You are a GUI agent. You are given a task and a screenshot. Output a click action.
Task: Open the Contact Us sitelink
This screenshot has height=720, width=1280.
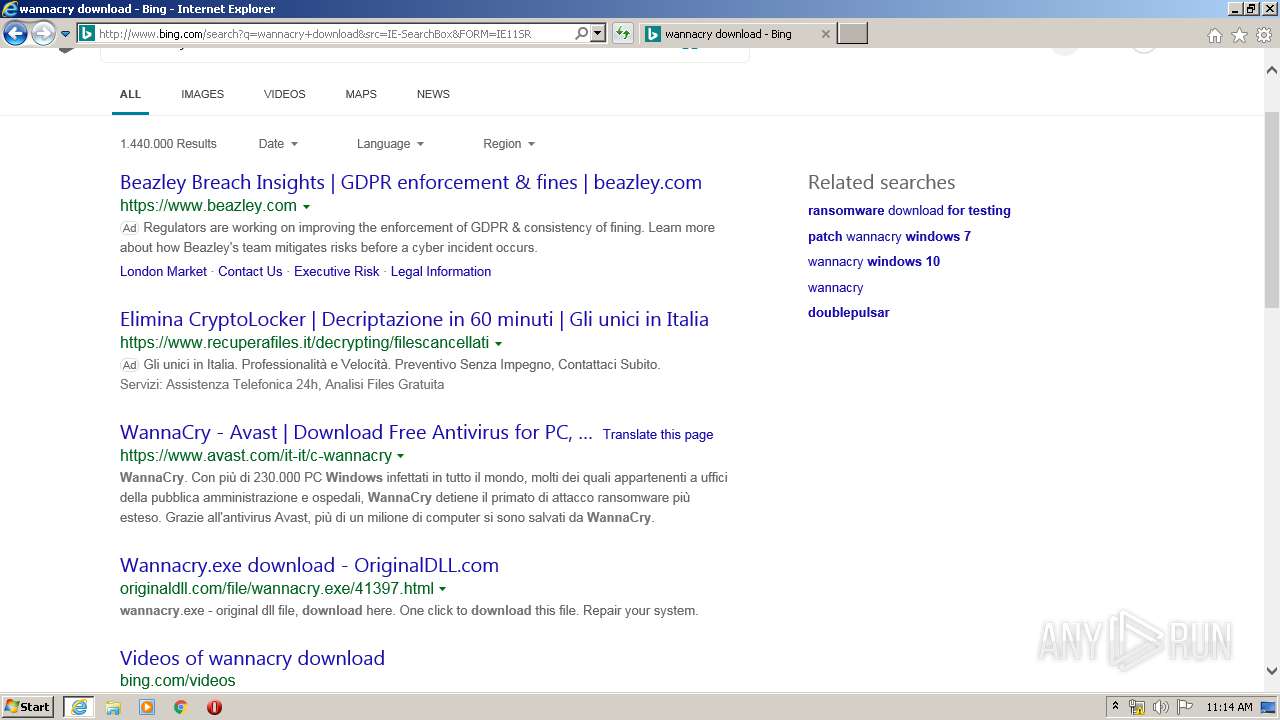(x=250, y=271)
